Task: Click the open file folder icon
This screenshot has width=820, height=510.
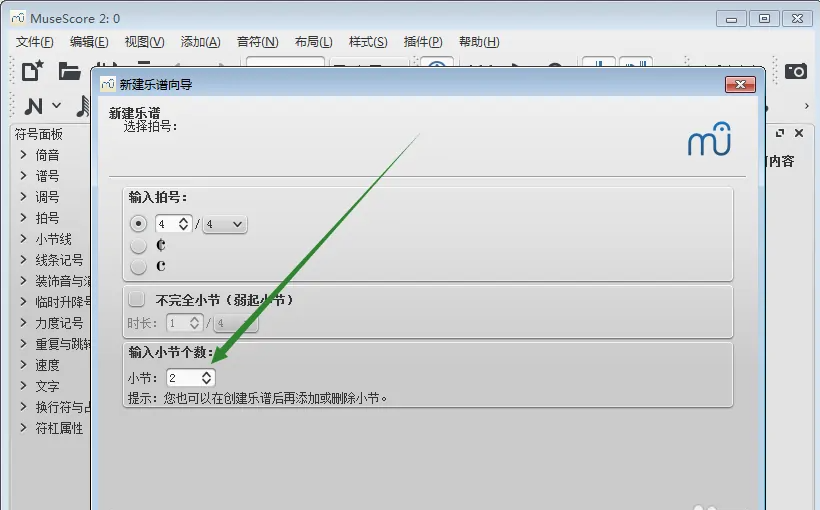Action: coord(69,71)
